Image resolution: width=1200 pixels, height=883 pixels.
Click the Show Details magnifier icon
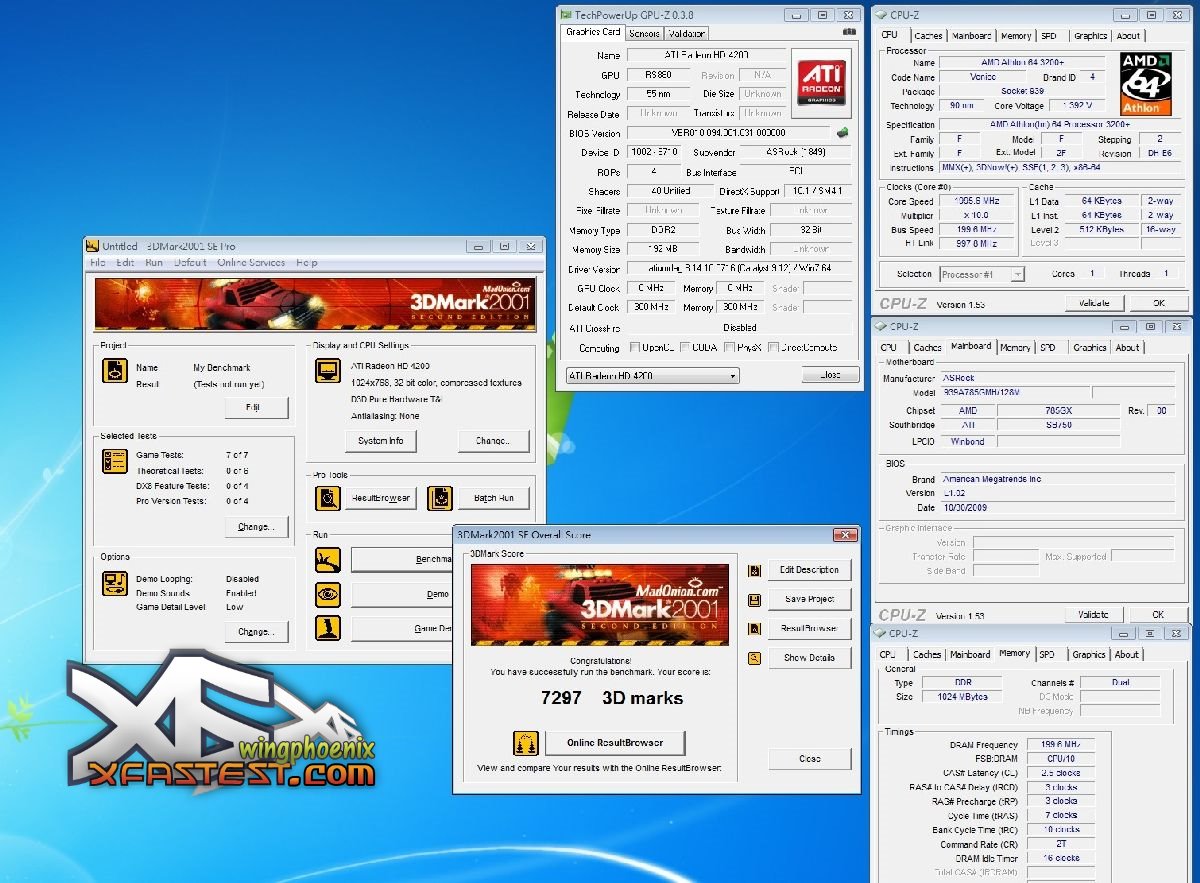click(755, 658)
